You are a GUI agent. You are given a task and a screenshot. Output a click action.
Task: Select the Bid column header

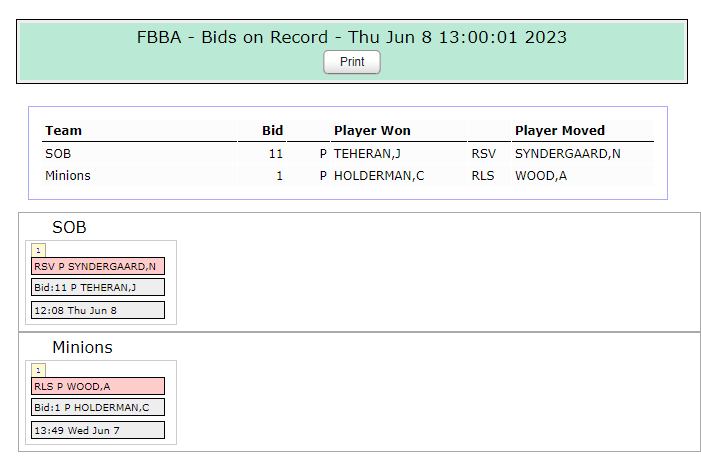pyautogui.click(x=272, y=130)
